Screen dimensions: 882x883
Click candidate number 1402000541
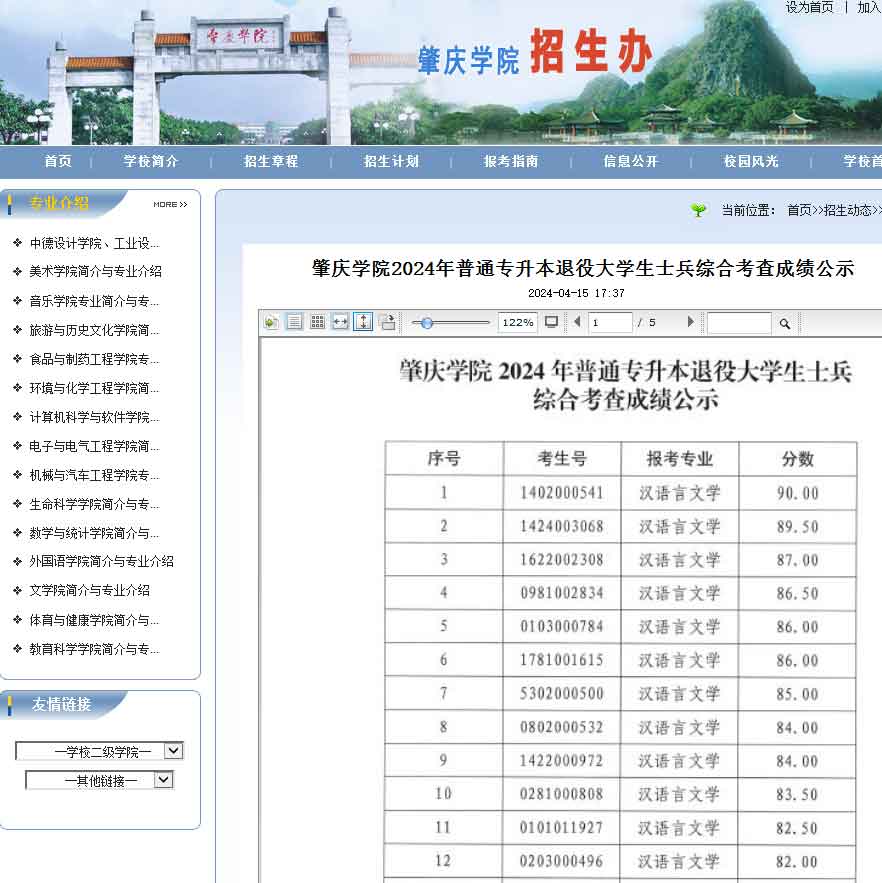(x=562, y=493)
